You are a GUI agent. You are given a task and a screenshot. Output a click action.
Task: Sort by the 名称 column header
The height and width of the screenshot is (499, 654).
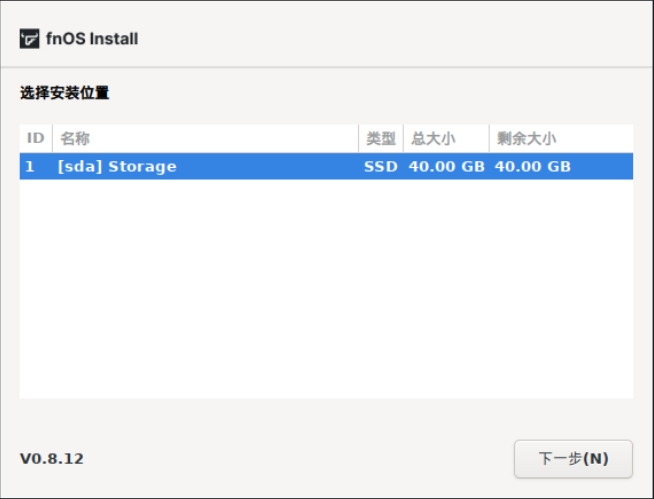pos(206,139)
